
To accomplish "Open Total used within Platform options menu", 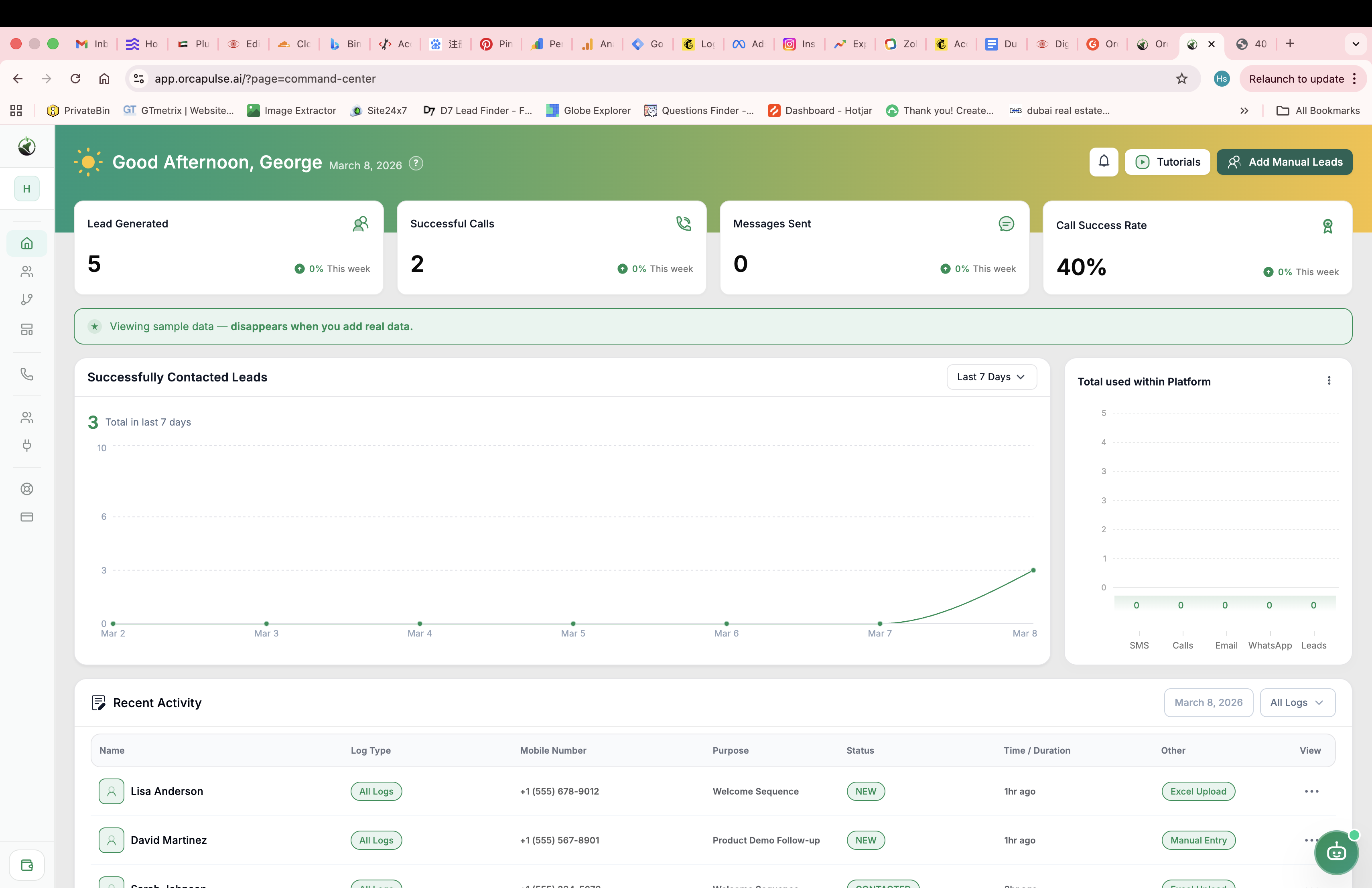I will (x=1329, y=381).
